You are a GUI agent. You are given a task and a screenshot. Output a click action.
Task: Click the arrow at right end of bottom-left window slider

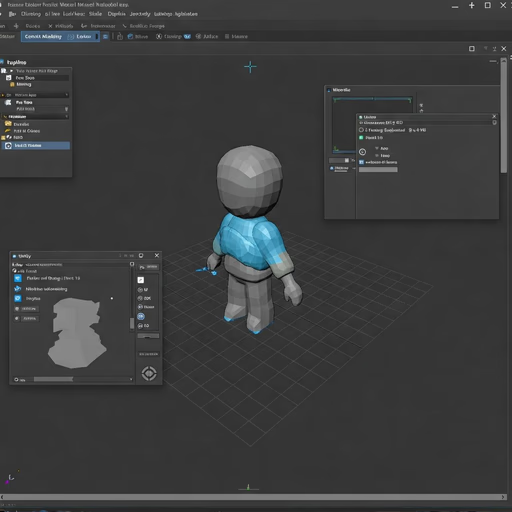pyautogui.click(x=131, y=379)
